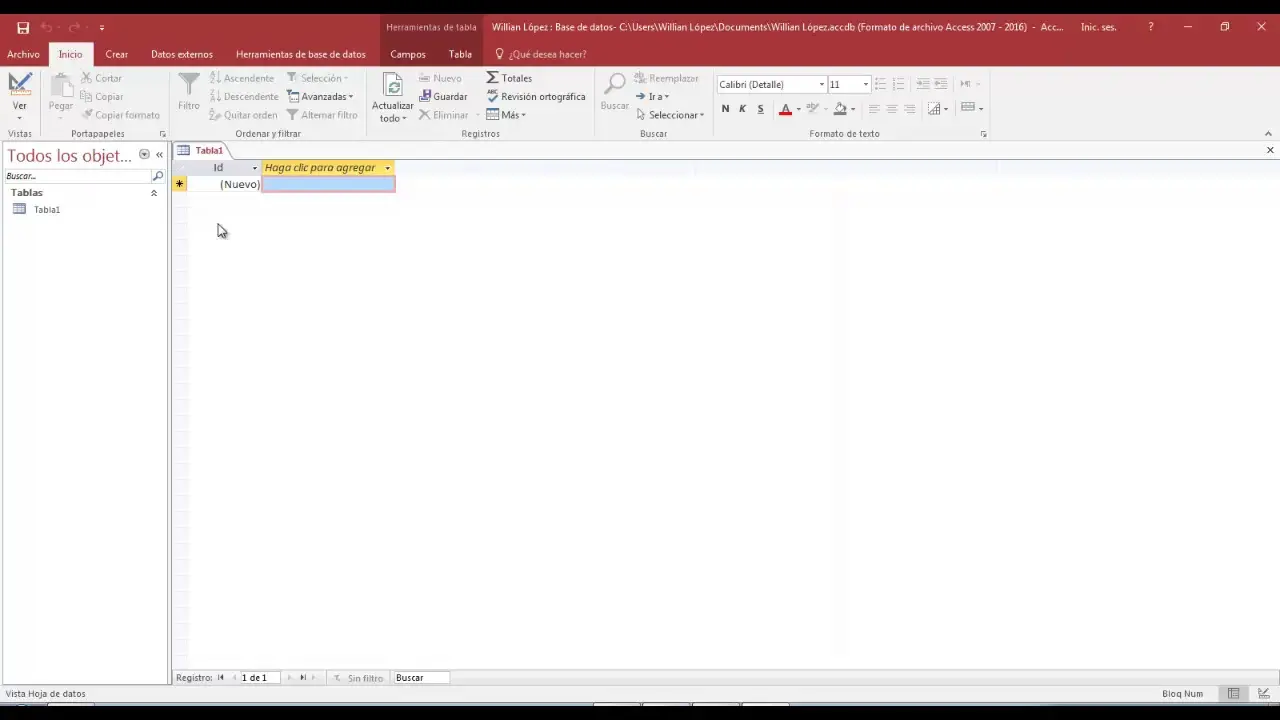Open the Archivo menu
The height and width of the screenshot is (720, 1280).
23,54
